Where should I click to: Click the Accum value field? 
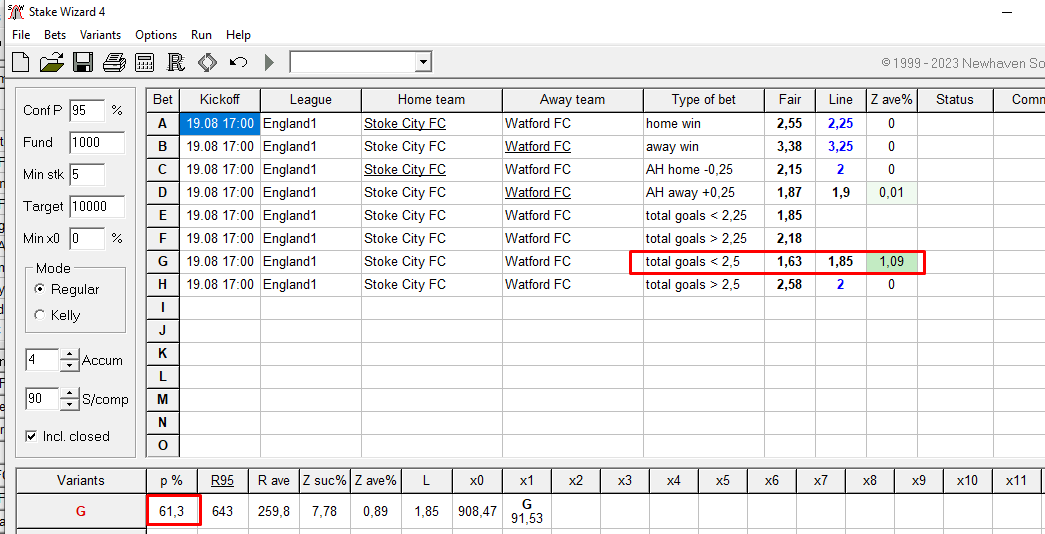coord(43,361)
